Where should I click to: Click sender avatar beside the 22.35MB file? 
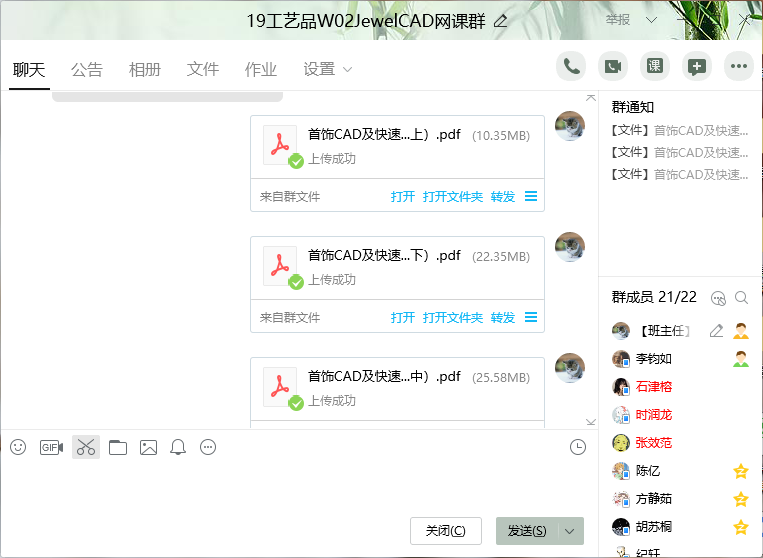click(570, 247)
